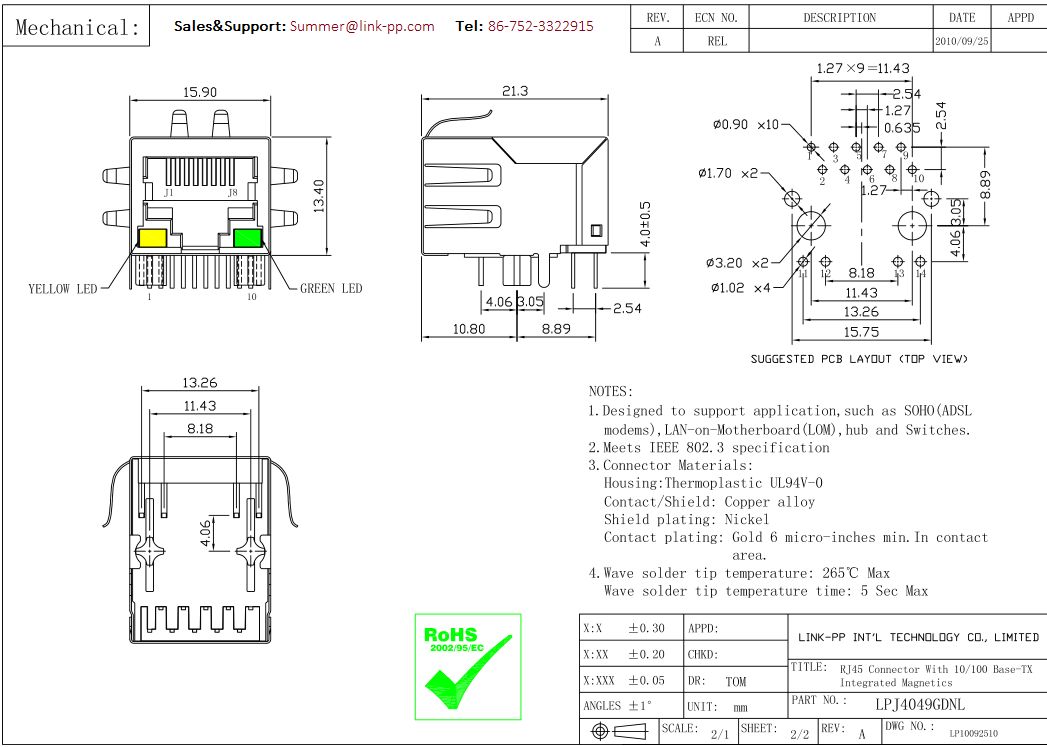Click the RJ45 Connector title description

coord(935,676)
